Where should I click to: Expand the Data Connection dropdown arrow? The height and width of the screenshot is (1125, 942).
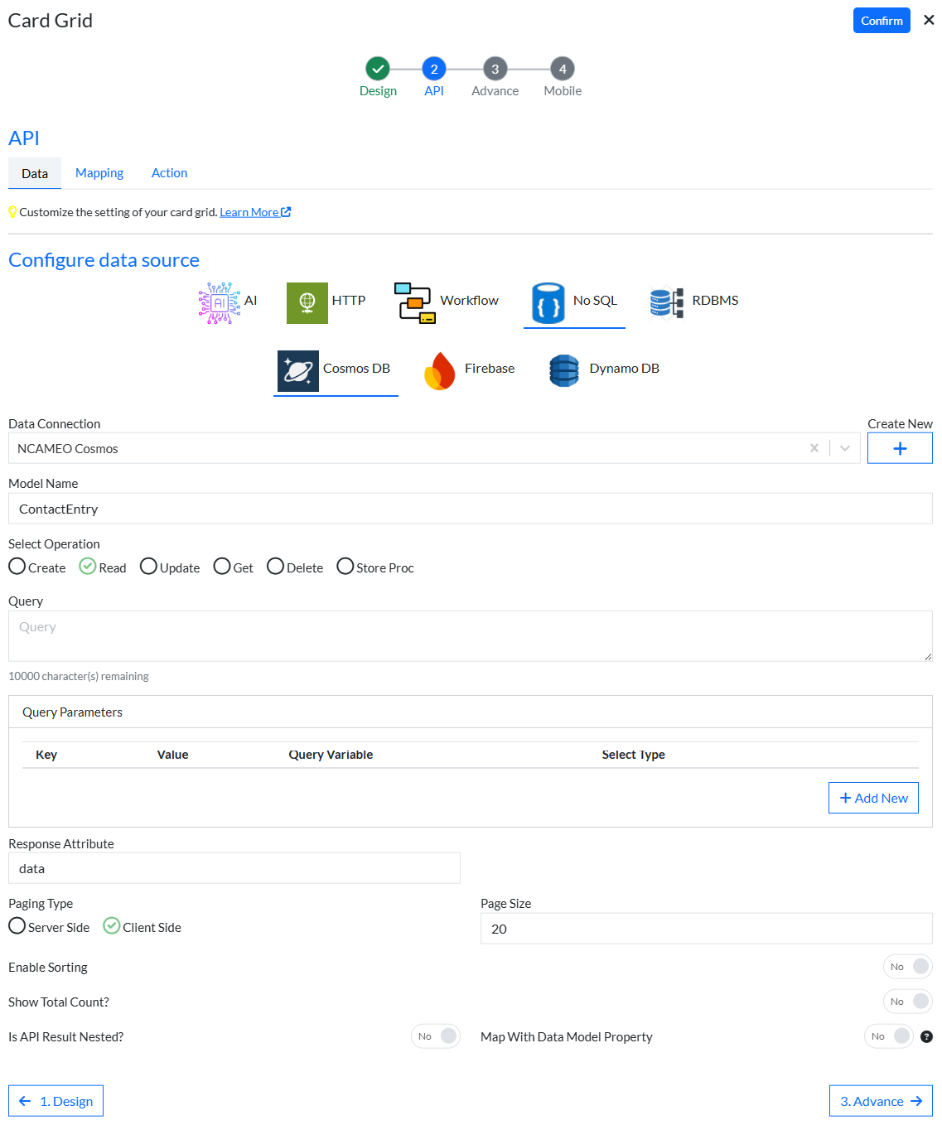(845, 449)
